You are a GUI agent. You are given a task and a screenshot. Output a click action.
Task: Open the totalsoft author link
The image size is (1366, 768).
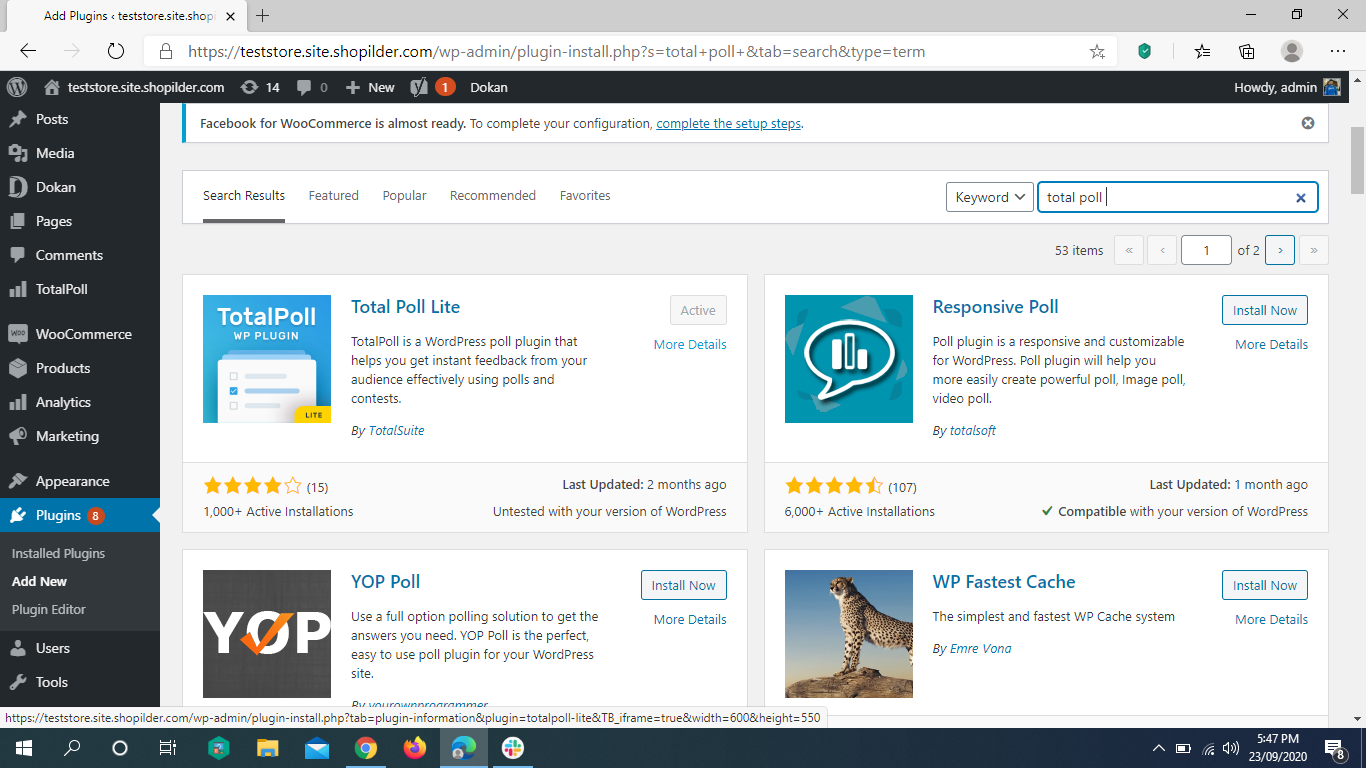[x=972, y=430]
